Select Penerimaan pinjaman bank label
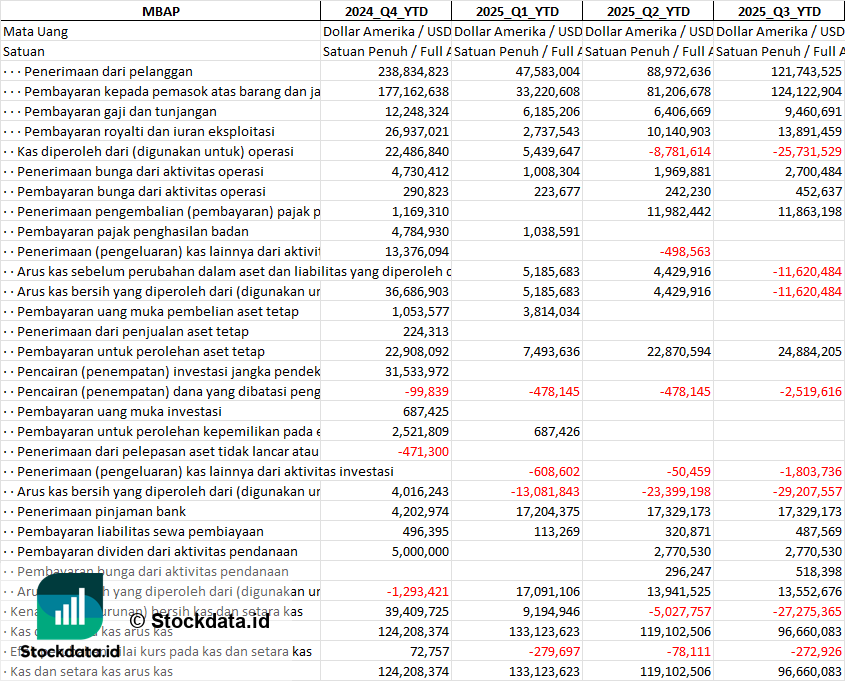 (101, 511)
